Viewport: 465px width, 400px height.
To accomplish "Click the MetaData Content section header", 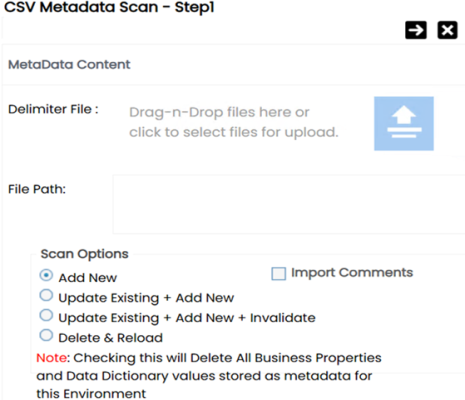I will pyautogui.click(x=69, y=65).
